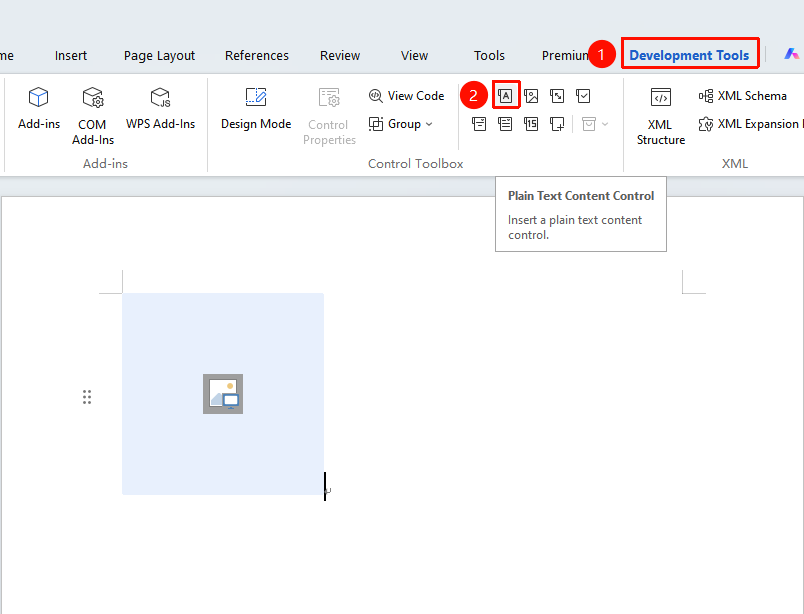This screenshot has height=614, width=804.
Task: Click the "Control Toolbox" group label
Action: tap(415, 164)
